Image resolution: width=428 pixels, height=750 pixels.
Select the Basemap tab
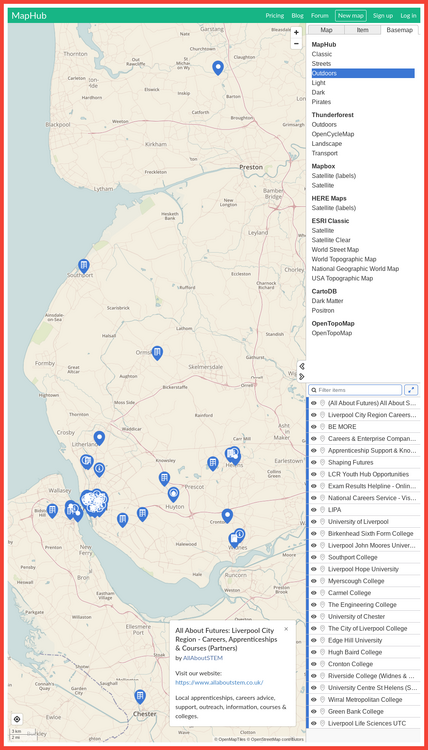(x=399, y=30)
